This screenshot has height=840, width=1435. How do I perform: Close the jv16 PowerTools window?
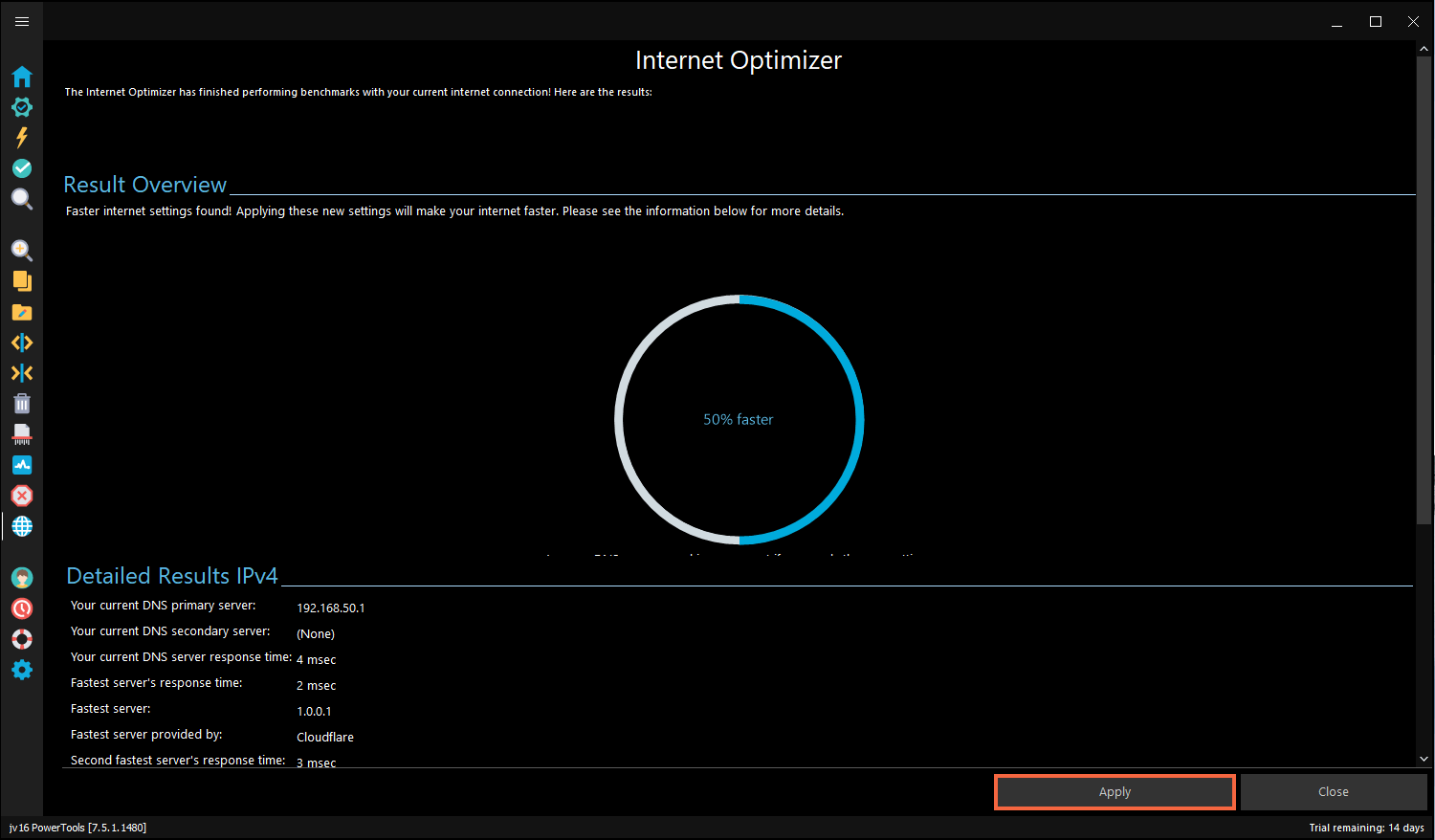1413,21
